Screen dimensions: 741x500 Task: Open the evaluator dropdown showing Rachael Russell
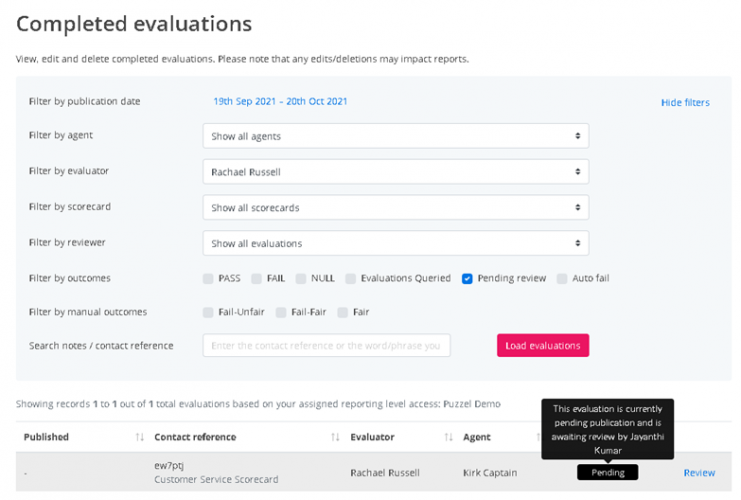[395, 172]
